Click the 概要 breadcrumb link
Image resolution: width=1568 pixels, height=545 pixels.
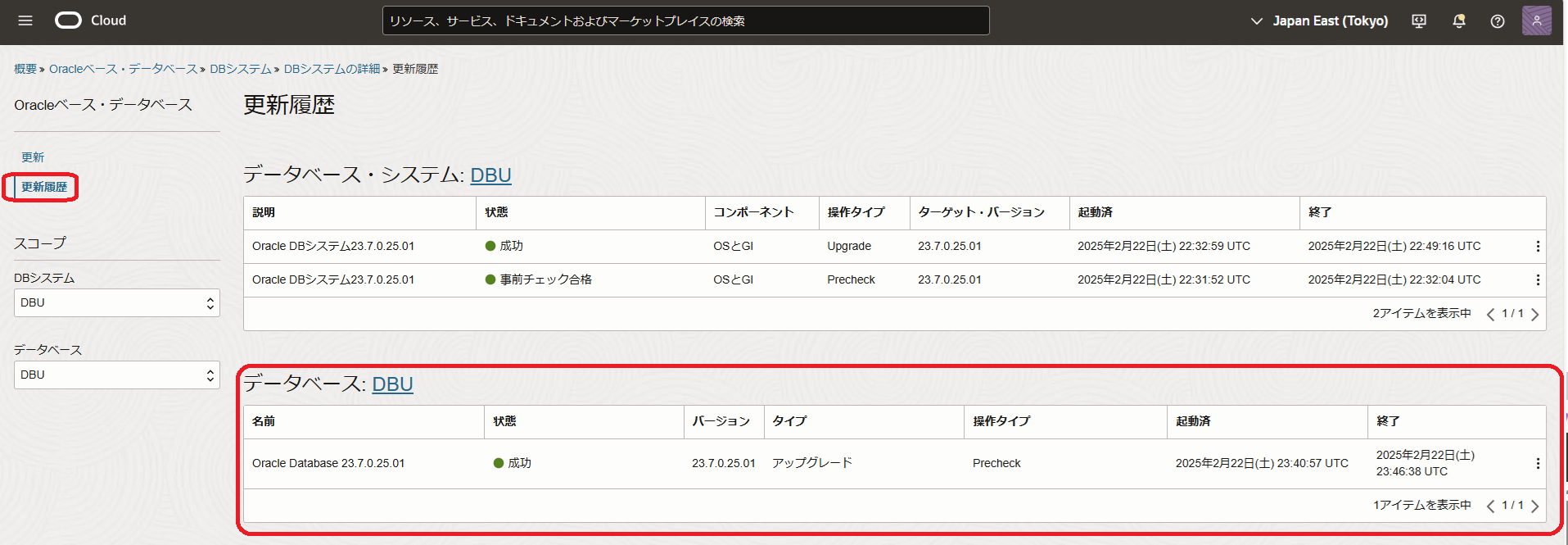tap(25, 69)
